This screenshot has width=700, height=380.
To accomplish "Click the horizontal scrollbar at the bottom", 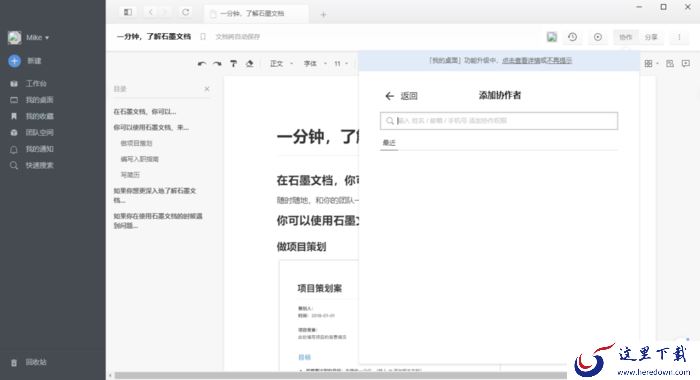I will click(x=341, y=376).
